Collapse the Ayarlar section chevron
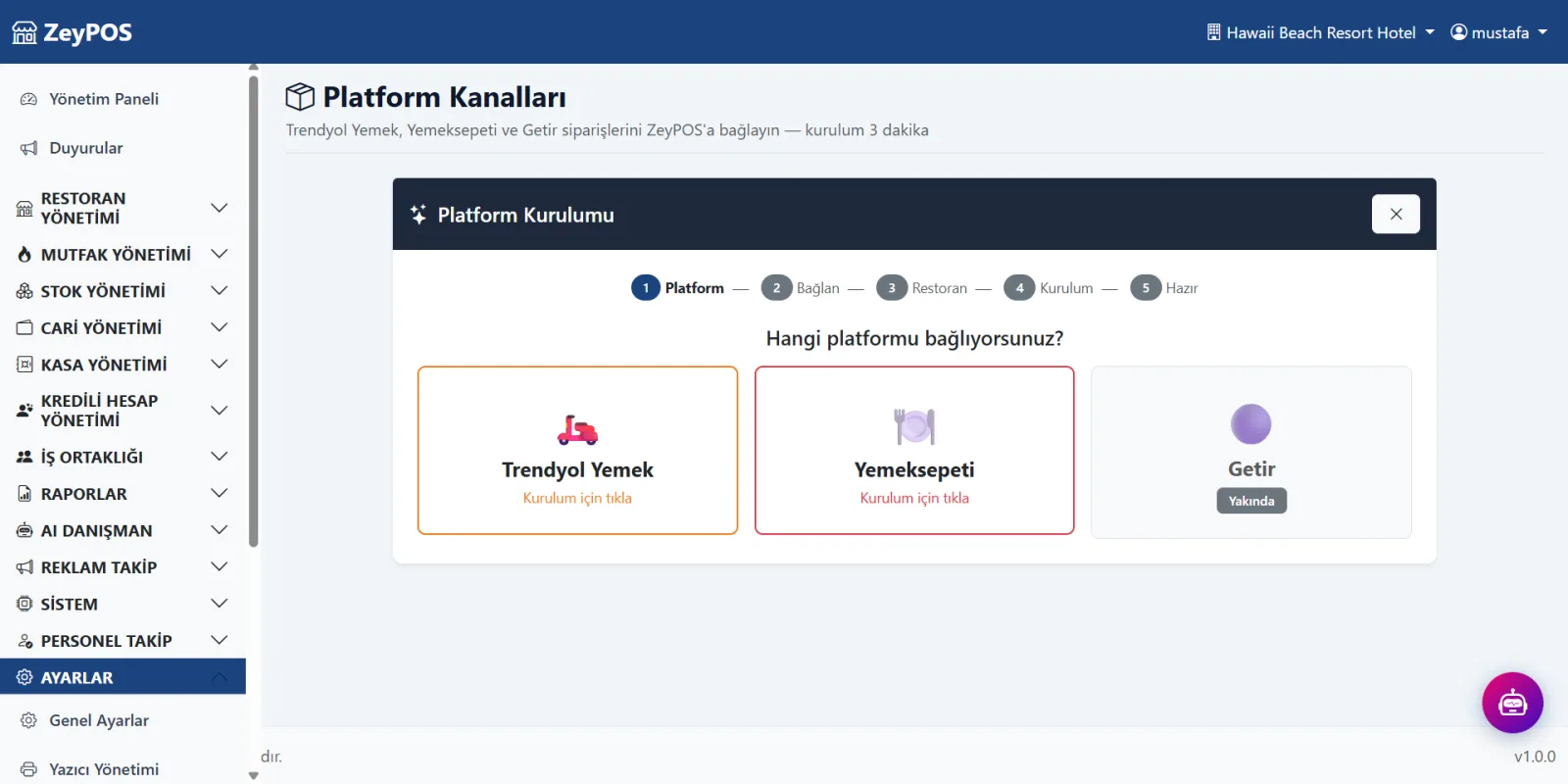 click(x=220, y=677)
